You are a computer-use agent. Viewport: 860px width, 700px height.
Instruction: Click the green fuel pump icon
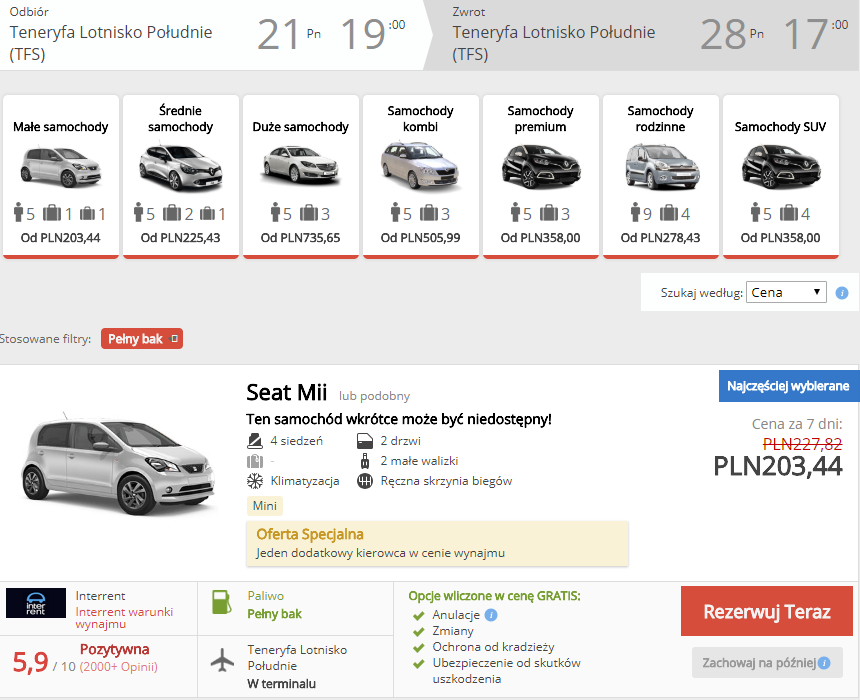click(222, 602)
